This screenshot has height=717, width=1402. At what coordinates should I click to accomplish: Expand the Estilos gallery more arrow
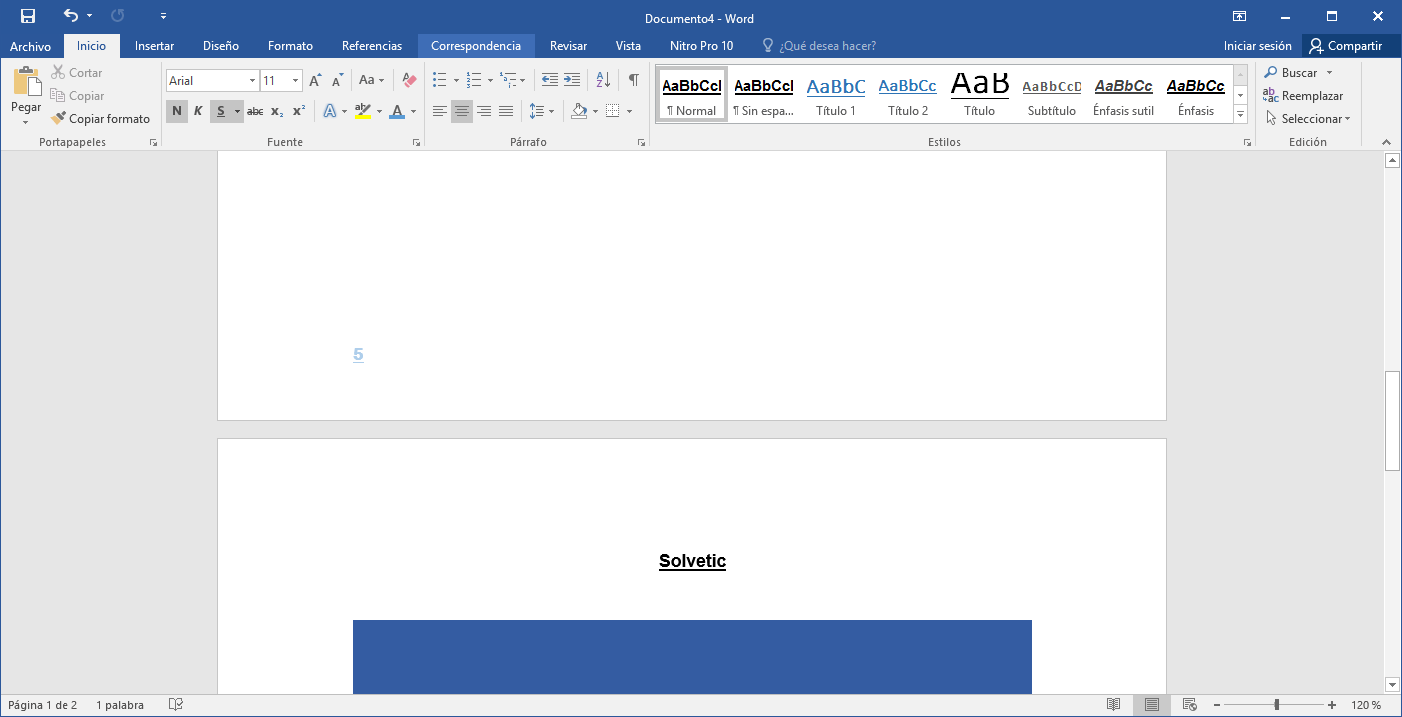[1241, 115]
